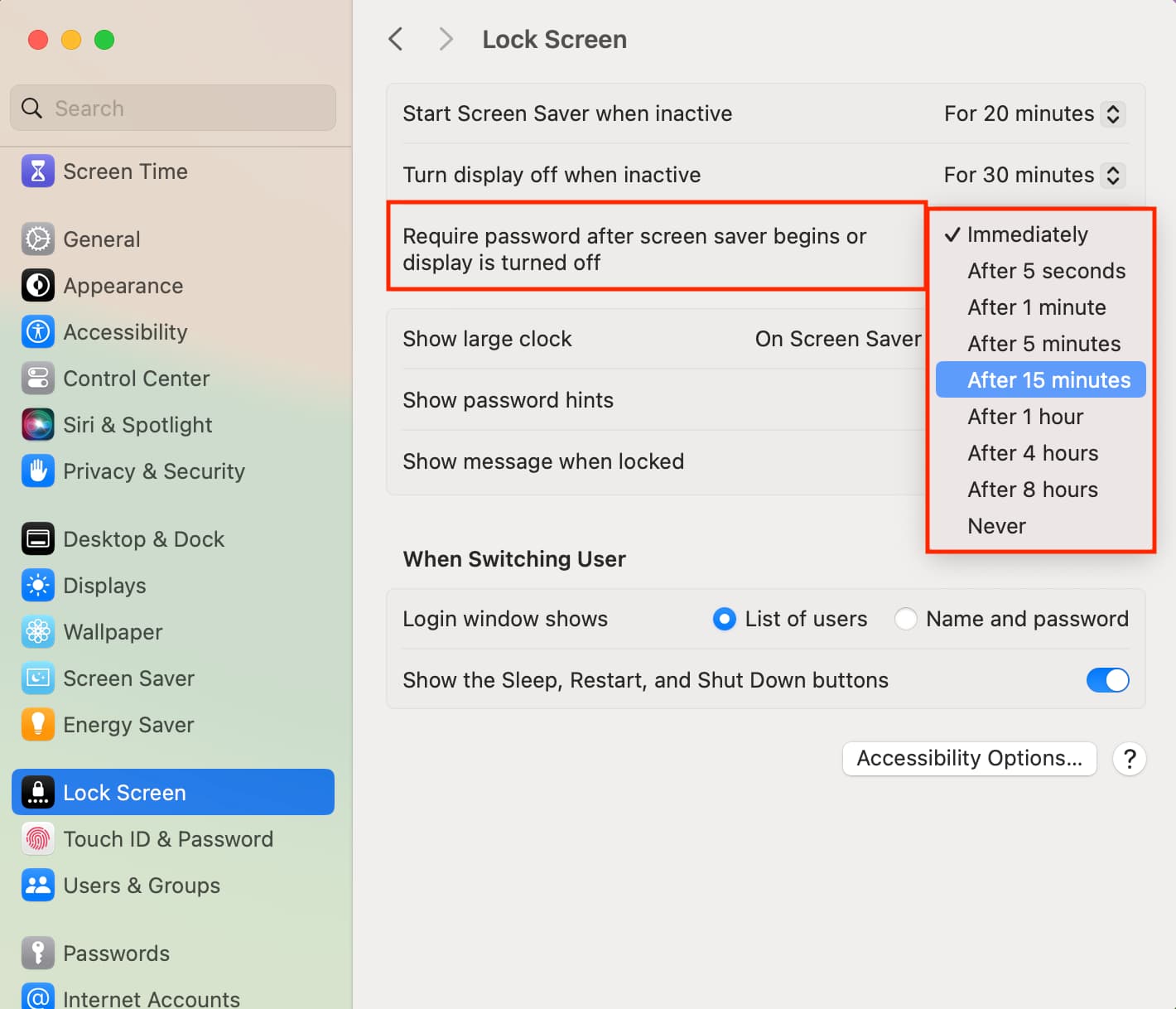Select the Siri & Spotlight icon

pos(38,425)
